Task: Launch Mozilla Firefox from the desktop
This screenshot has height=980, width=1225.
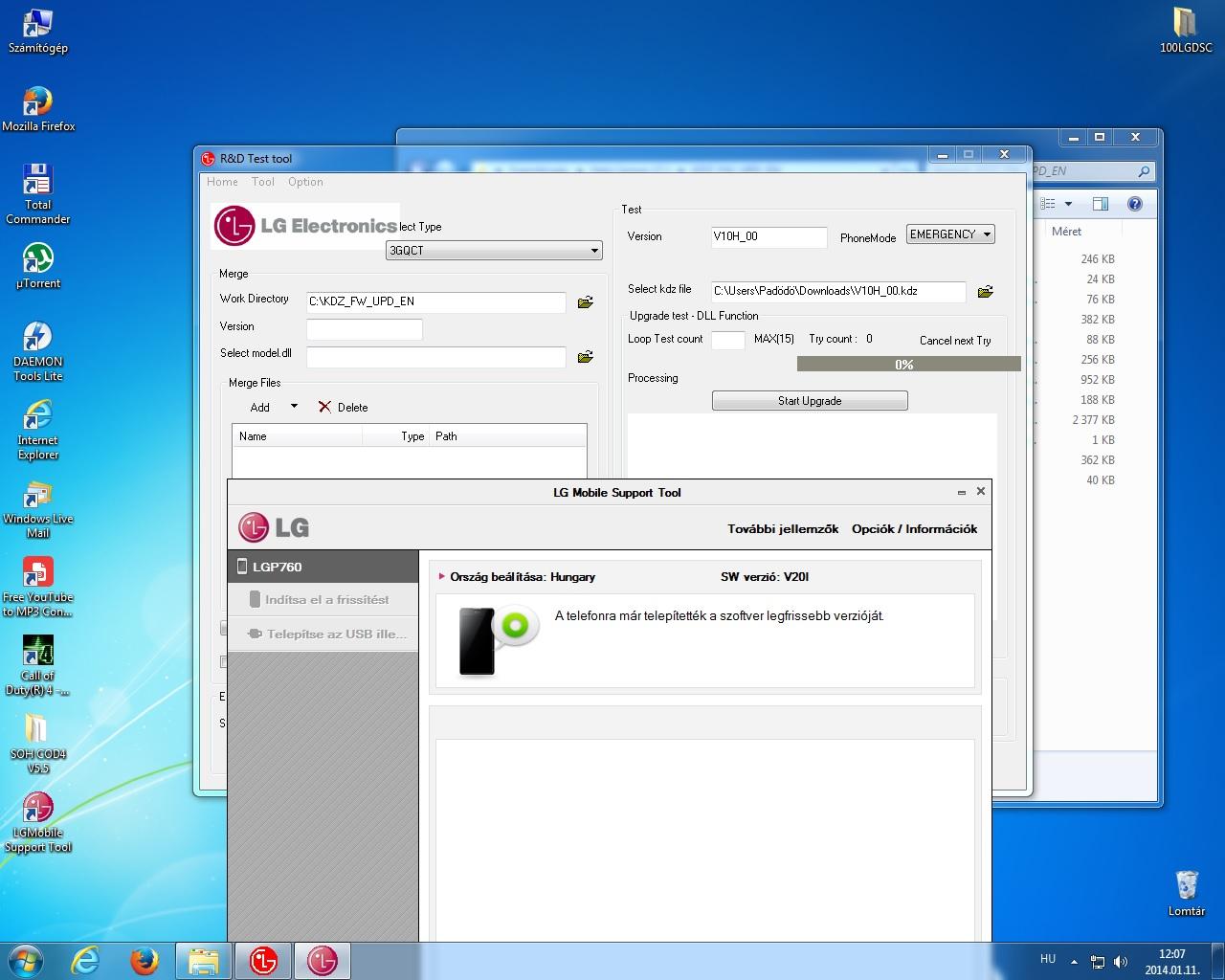Action: tap(38, 108)
